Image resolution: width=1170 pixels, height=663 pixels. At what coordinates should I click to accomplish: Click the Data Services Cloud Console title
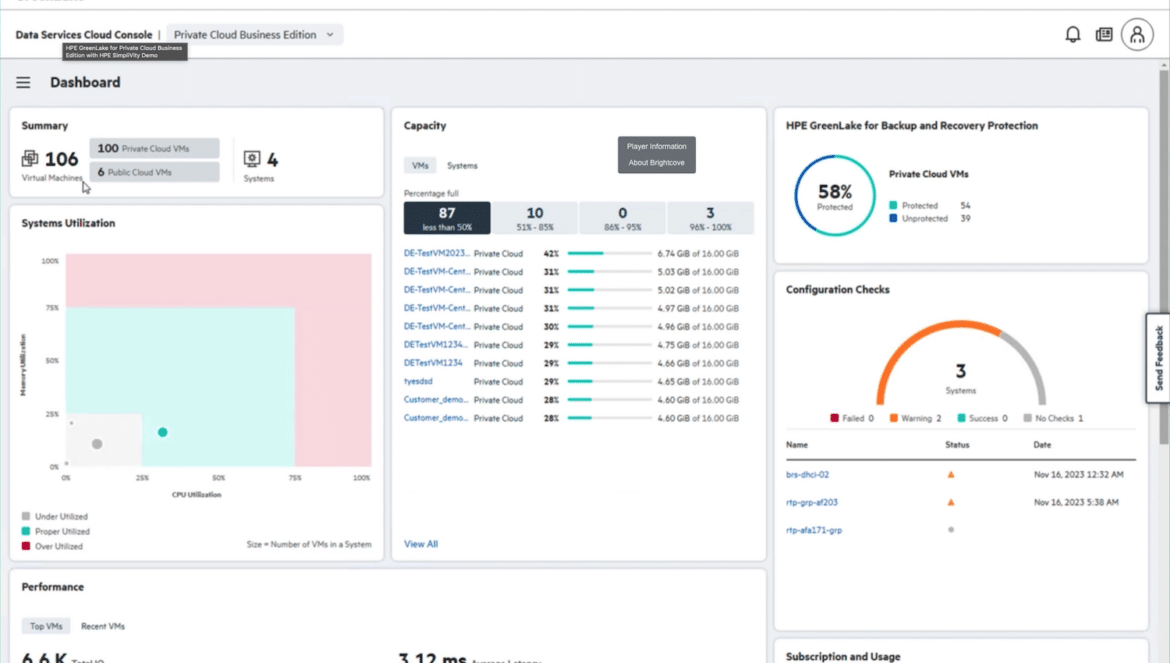(84, 35)
